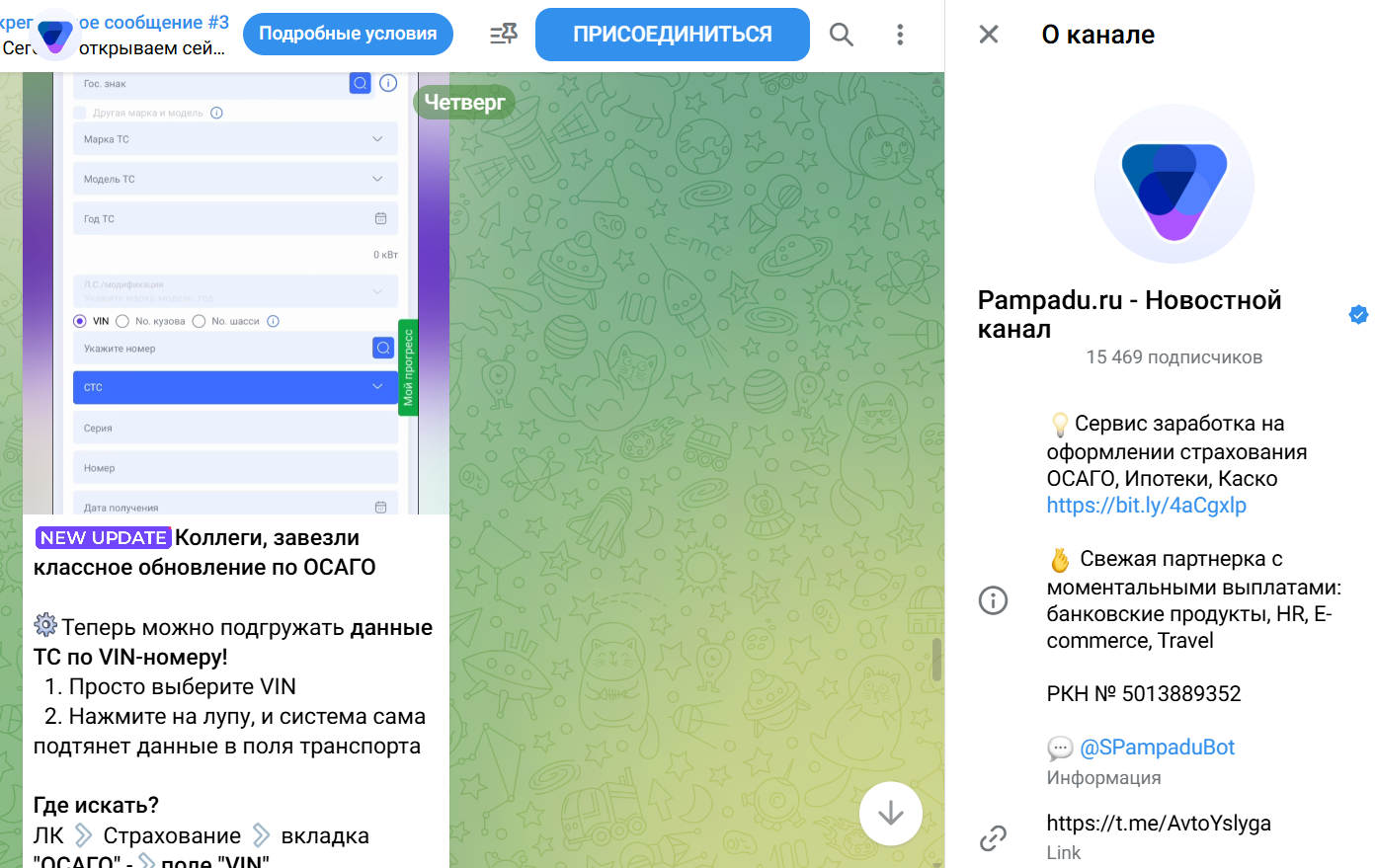
Task: Open the three-dot channel menu
Action: [x=900, y=35]
